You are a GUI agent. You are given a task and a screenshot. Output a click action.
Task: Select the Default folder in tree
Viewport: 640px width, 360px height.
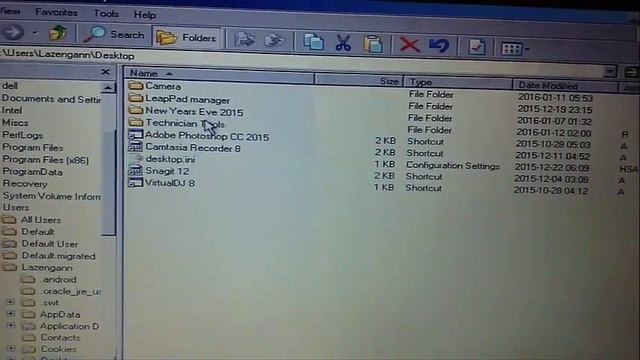click(38, 231)
